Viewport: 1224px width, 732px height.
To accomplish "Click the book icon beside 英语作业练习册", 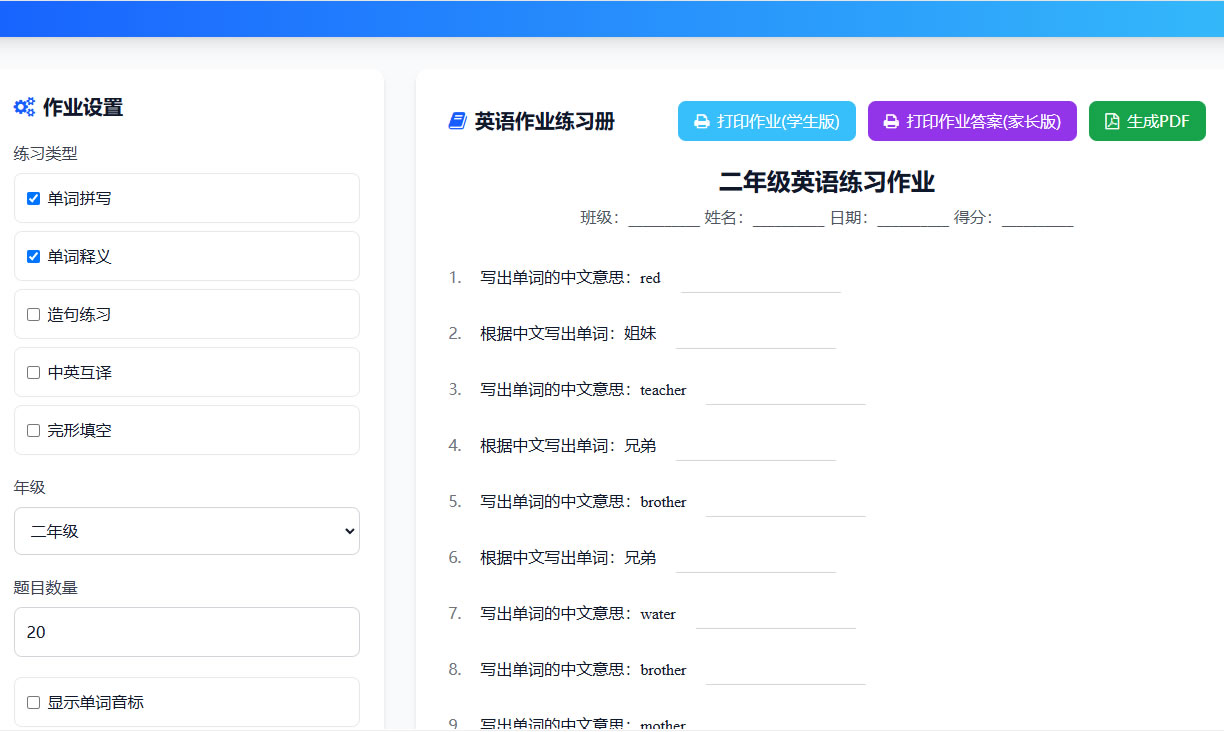I will [x=456, y=121].
